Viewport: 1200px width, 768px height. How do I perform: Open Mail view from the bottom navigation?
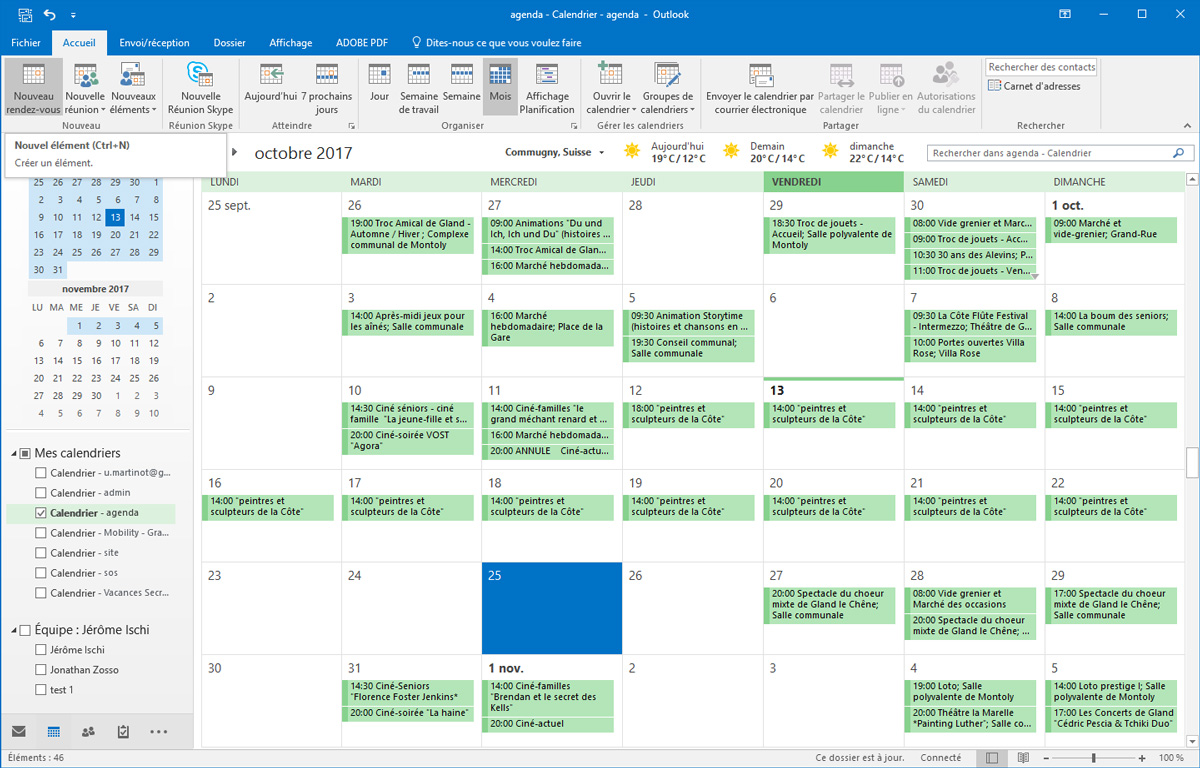(18, 732)
